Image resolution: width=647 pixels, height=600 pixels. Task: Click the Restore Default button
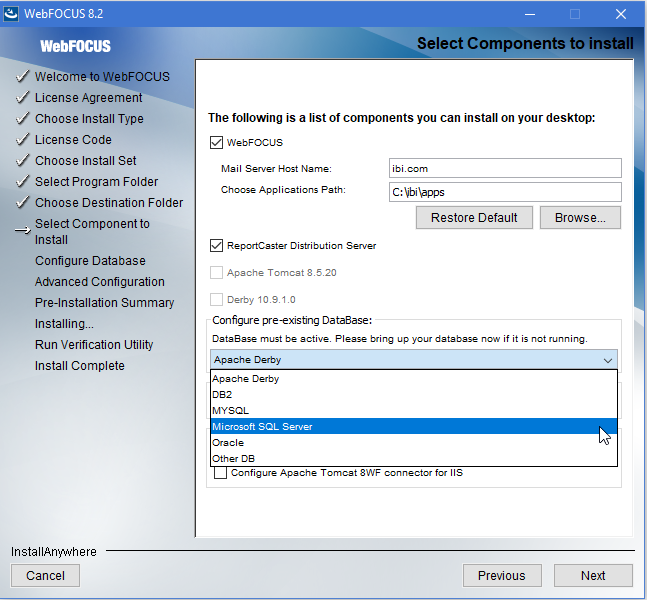[474, 217]
